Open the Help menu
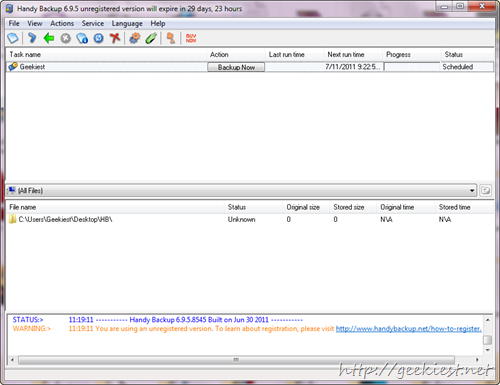This screenshot has height=385, width=500. [x=158, y=24]
